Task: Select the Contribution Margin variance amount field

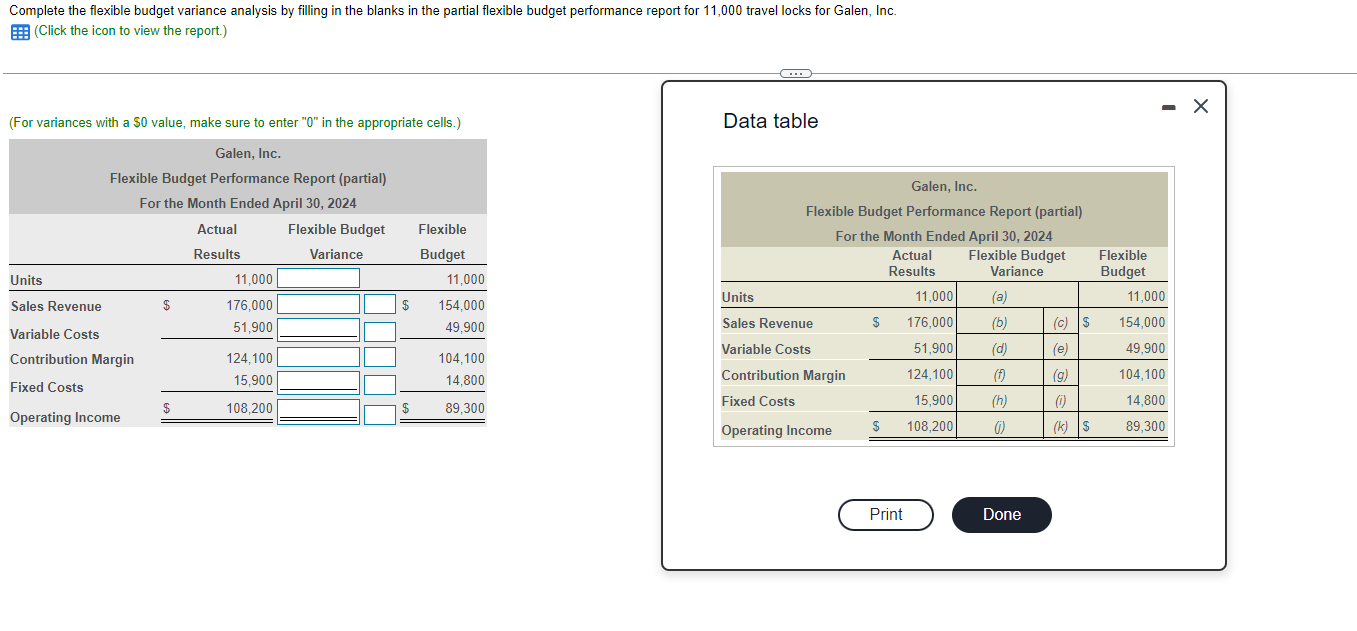Action: point(318,357)
